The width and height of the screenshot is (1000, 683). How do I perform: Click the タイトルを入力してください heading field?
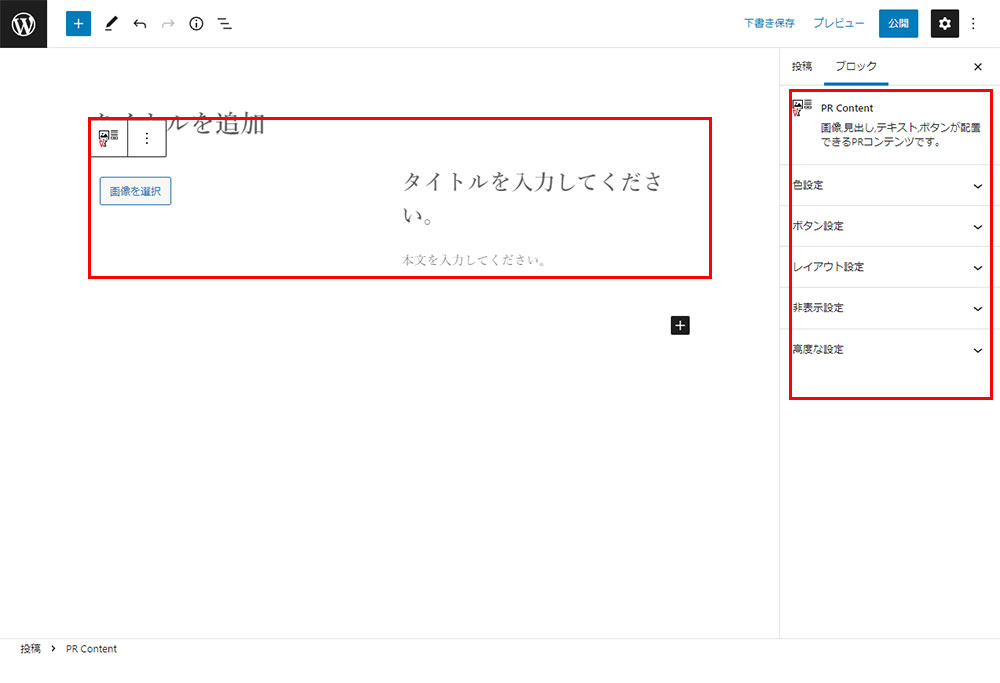coord(532,198)
